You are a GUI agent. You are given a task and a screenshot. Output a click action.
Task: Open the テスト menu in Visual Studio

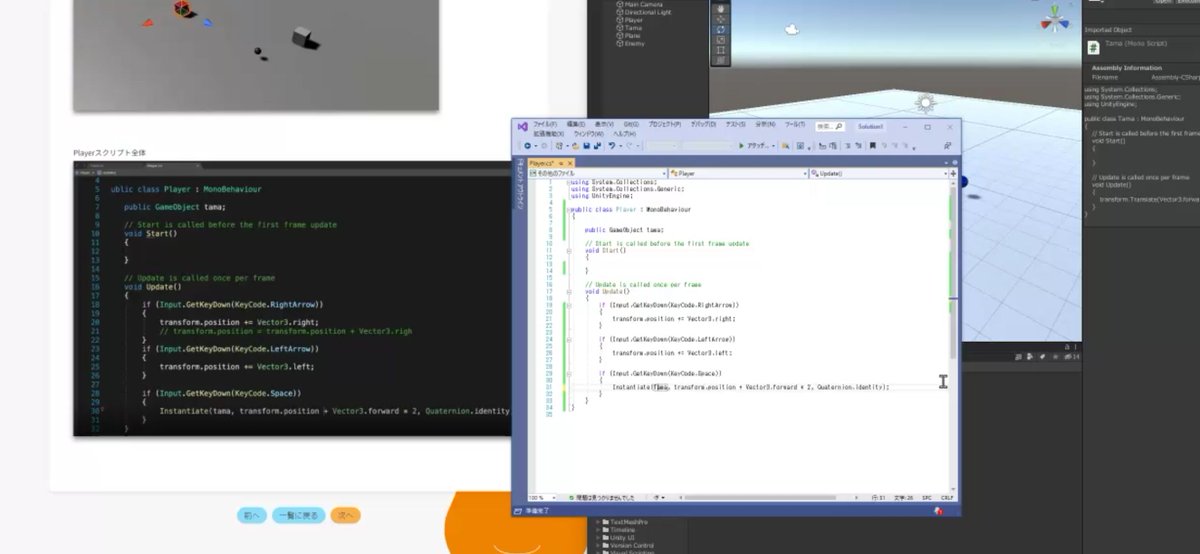pos(735,124)
